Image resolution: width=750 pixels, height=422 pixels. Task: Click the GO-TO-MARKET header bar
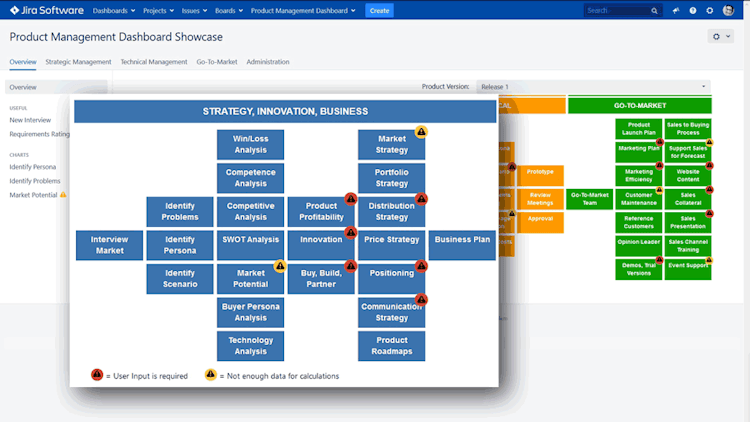click(640, 106)
